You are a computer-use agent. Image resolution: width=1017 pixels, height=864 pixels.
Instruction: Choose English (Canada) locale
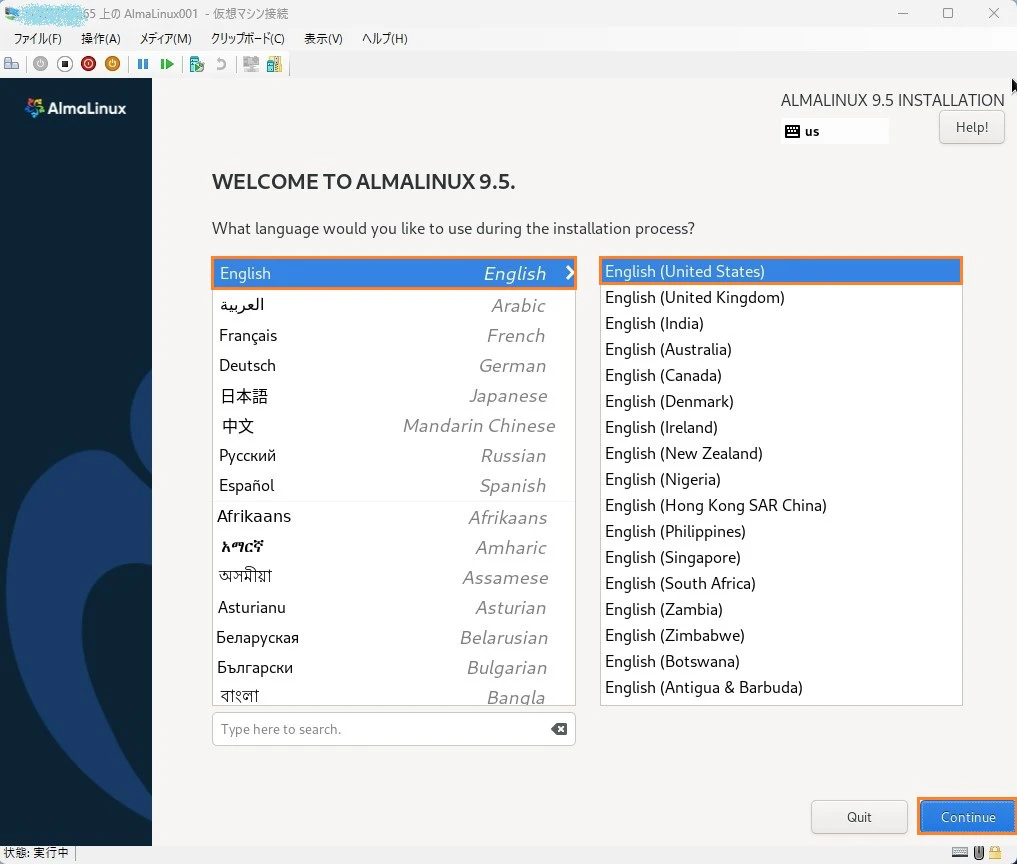pyautogui.click(x=781, y=375)
